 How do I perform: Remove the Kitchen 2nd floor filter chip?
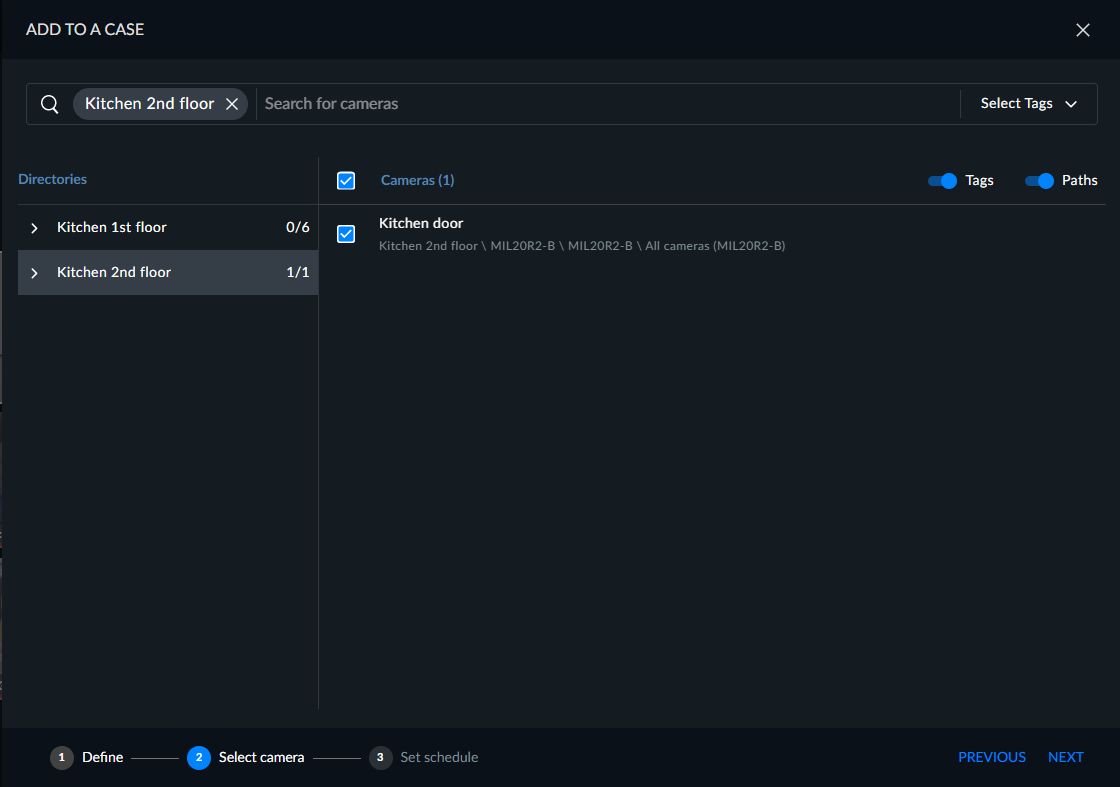coord(232,104)
